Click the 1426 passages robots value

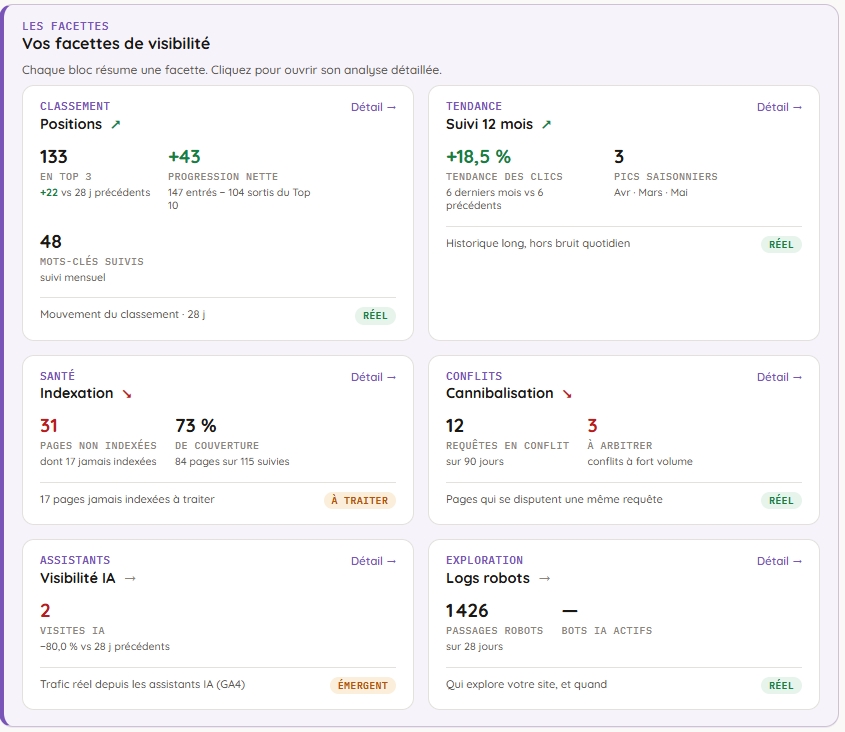[x=467, y=611]
